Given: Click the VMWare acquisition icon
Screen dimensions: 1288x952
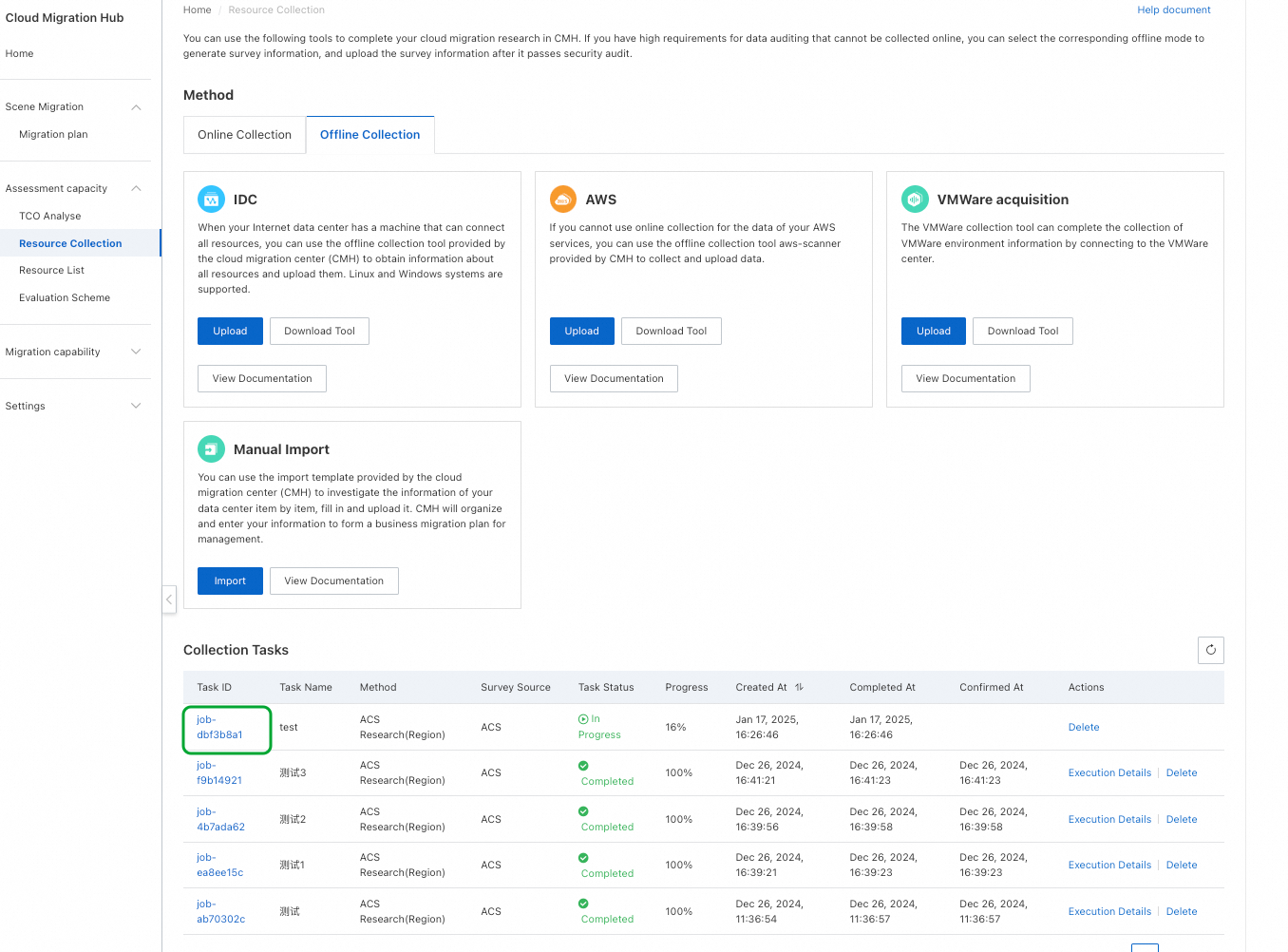Looking at the screenshot, I should [x=915, y=200].
